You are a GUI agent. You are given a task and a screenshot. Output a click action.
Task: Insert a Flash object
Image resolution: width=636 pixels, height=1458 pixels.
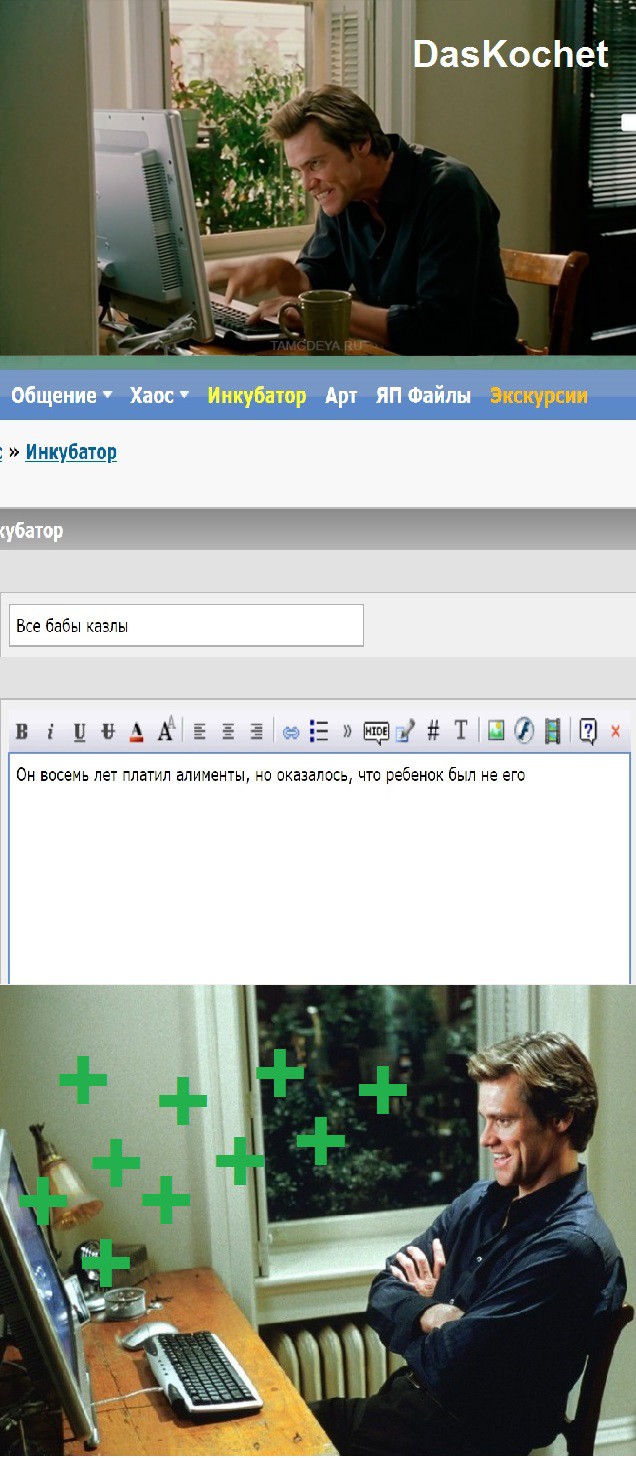tap(524, 731)
